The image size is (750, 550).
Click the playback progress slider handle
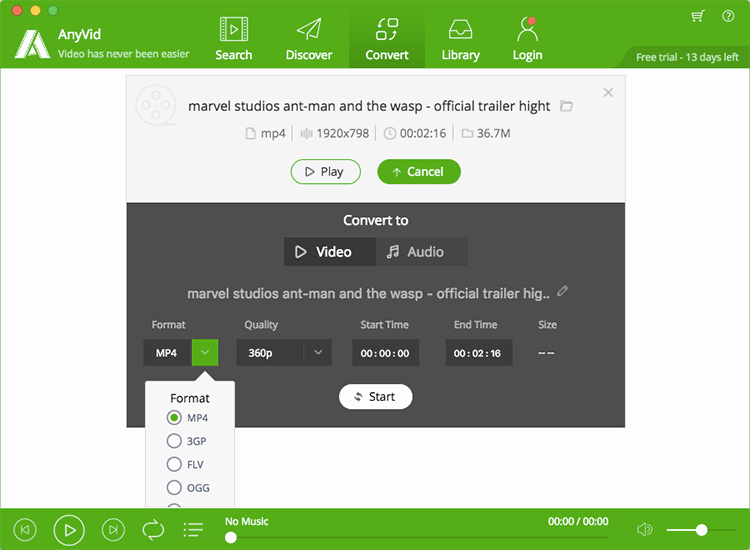pos(231,538)
